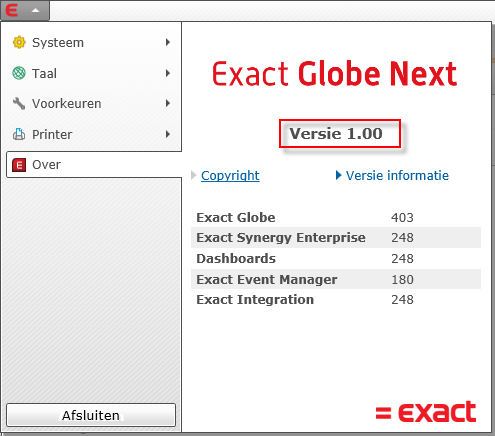Select the Exact Synergy Enterprise row
This screenshot has height=436, width=495.
coord(336,238)
